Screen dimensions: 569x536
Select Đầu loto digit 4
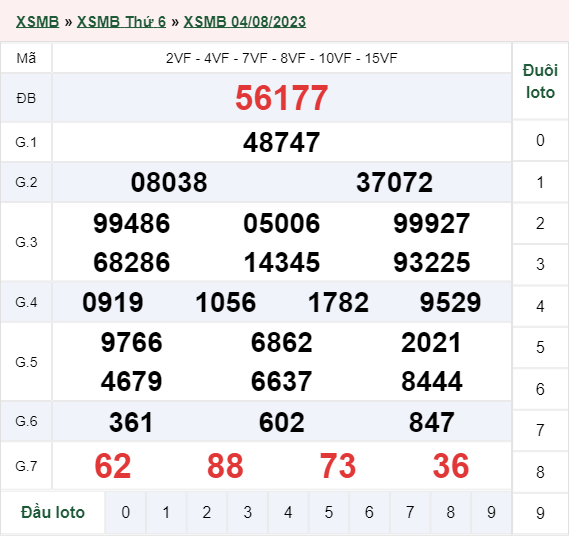click(288, 512)
